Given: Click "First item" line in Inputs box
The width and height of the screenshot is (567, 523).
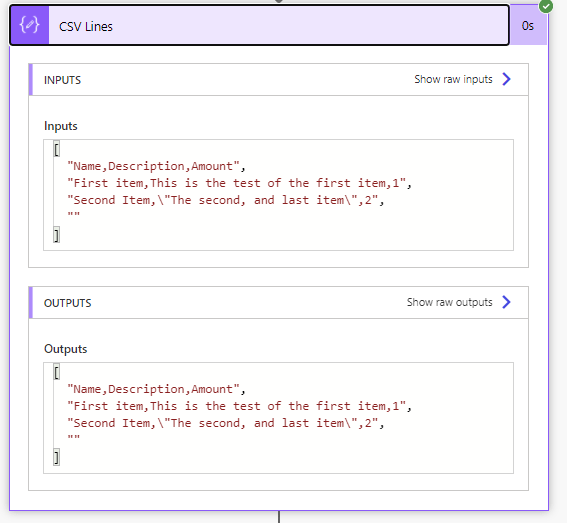Looking at the screenshot, I should click(x=239, y=183).
